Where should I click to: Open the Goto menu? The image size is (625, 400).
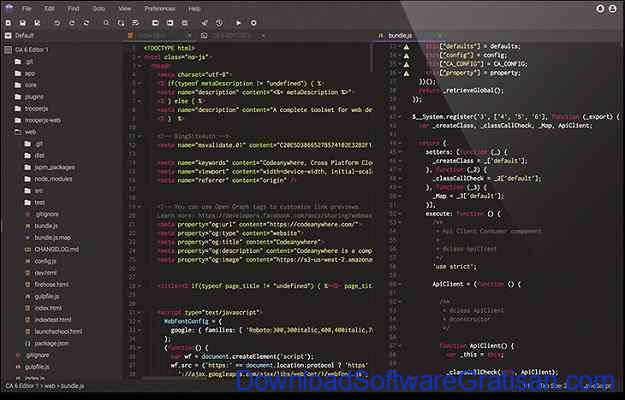[x=98, y=8]
